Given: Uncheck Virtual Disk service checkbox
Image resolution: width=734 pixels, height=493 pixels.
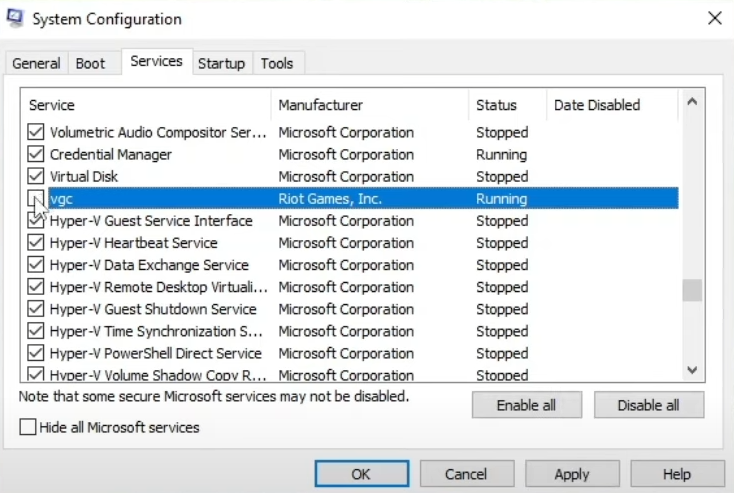Looking at the screenshot, I should coord(36,177).
